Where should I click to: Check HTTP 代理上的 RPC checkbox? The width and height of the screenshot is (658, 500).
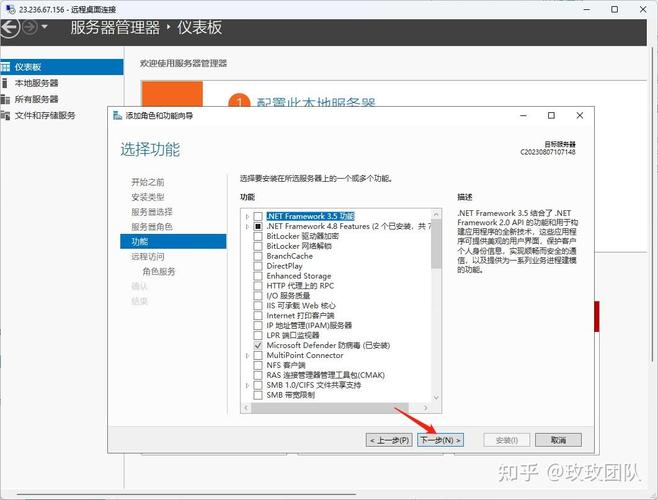[x=258, y=286]
